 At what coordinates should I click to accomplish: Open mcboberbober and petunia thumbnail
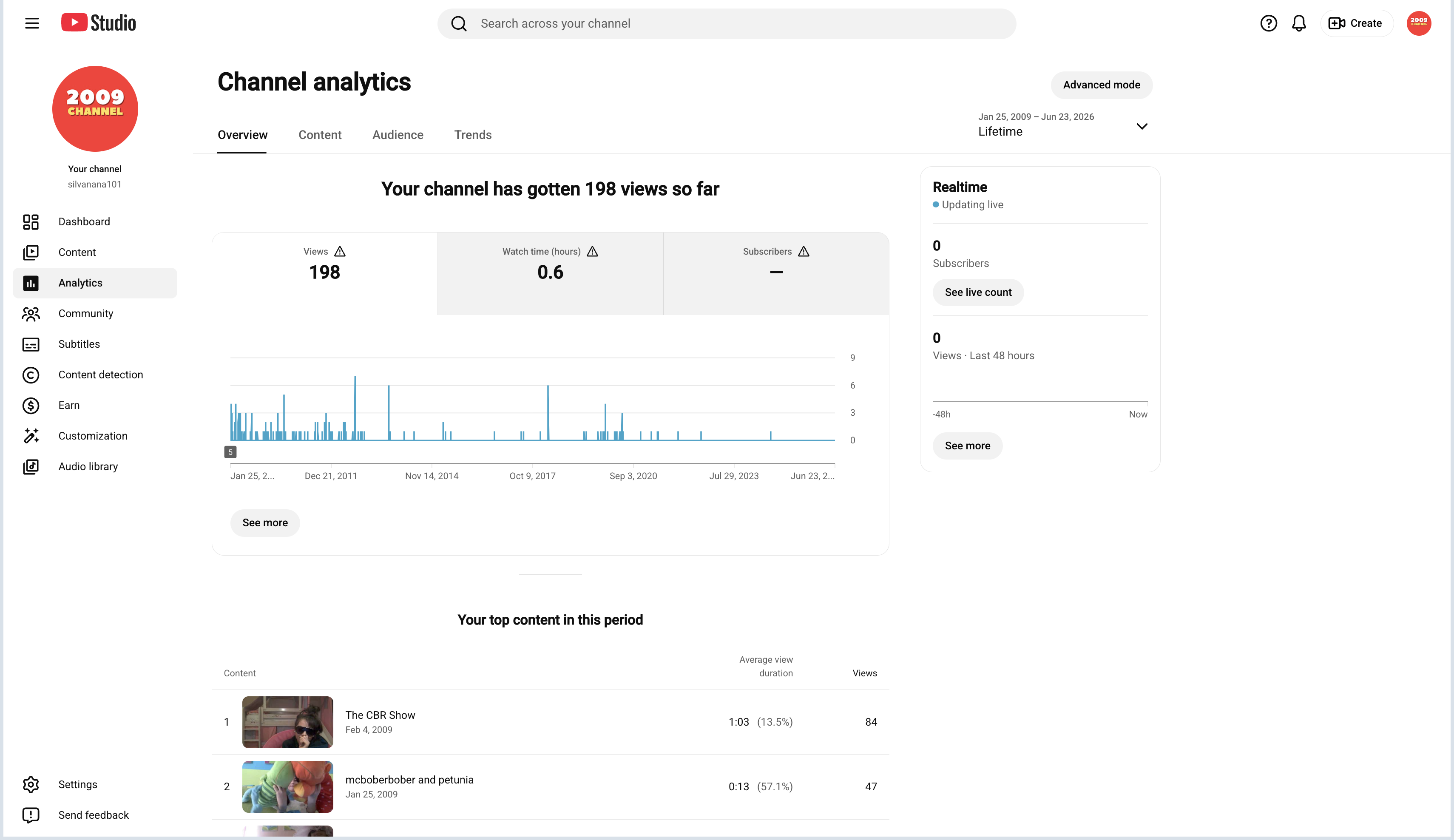287,786
